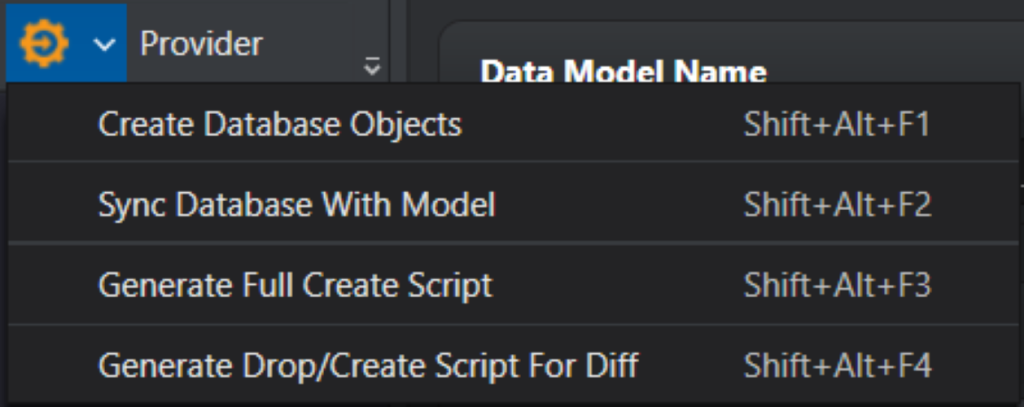Open the dropdown arrow beside the gear icon
Screen dimensions: 1024x407
(105, 44)
